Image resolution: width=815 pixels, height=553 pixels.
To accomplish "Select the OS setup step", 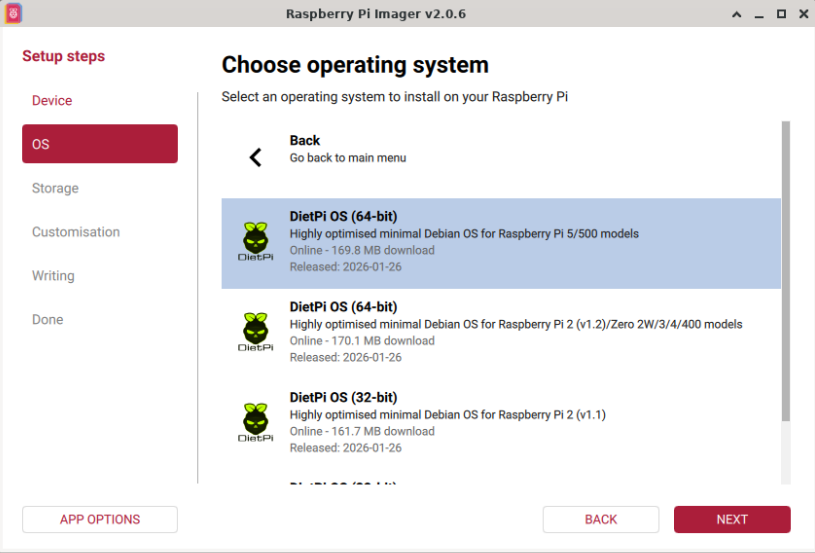I will 100,144.
